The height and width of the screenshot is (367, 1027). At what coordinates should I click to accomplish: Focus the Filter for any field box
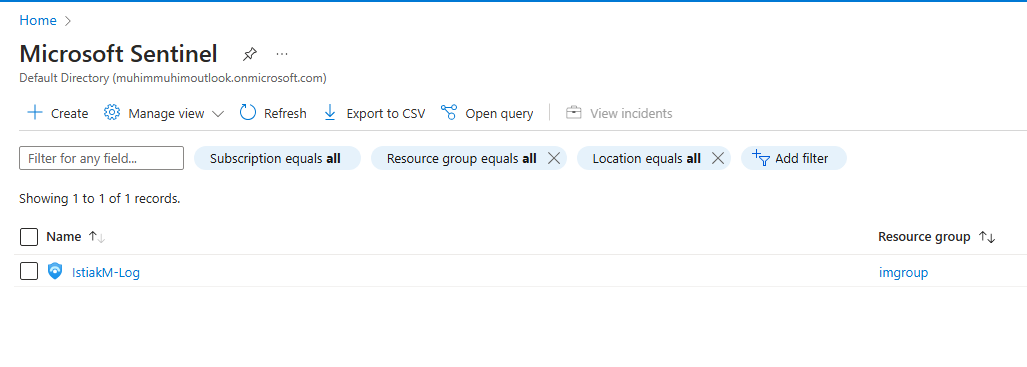[x=102, y=158]
